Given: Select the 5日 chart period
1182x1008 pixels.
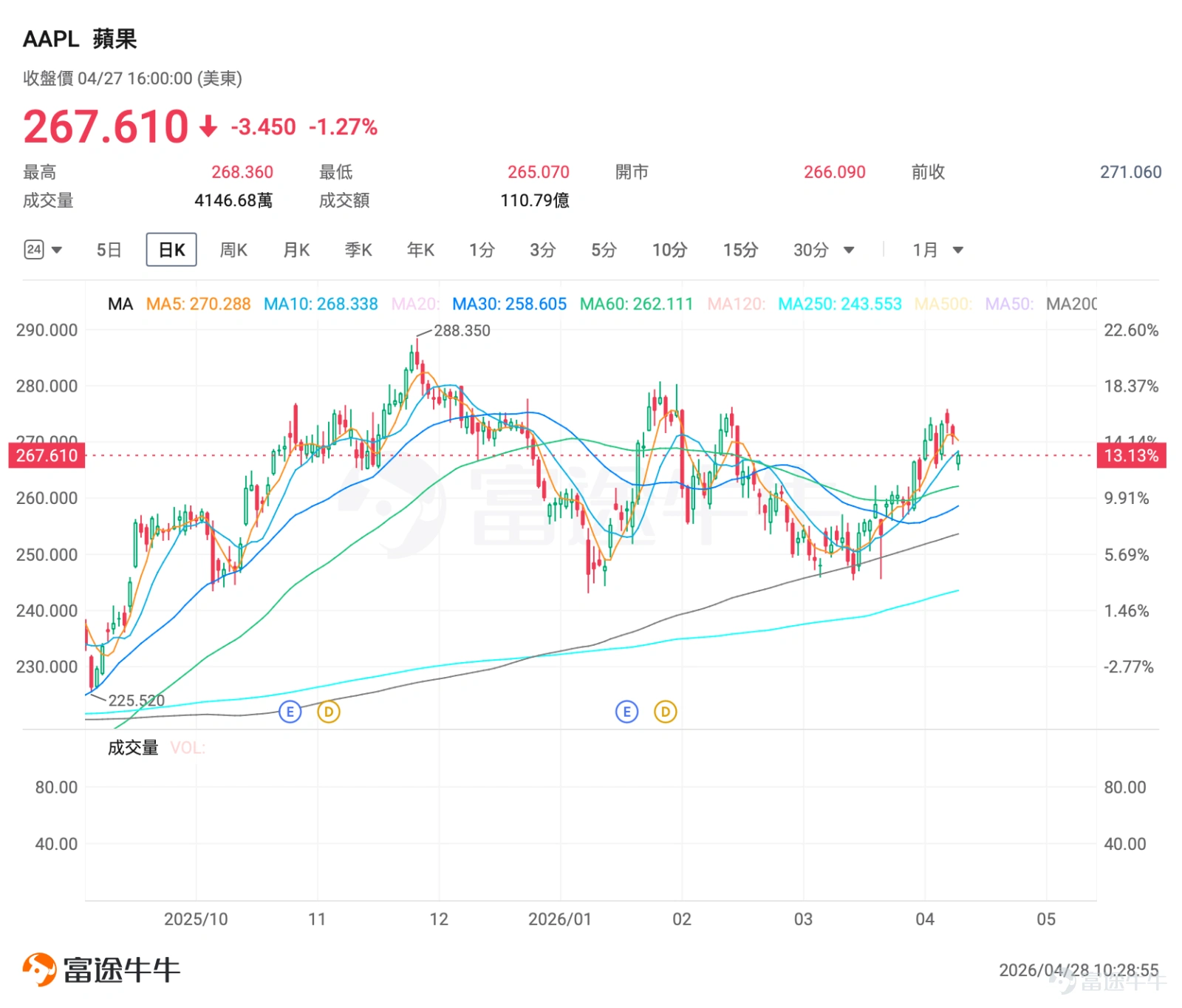Looking at the screenshot, I should click(x=109, y=250).
